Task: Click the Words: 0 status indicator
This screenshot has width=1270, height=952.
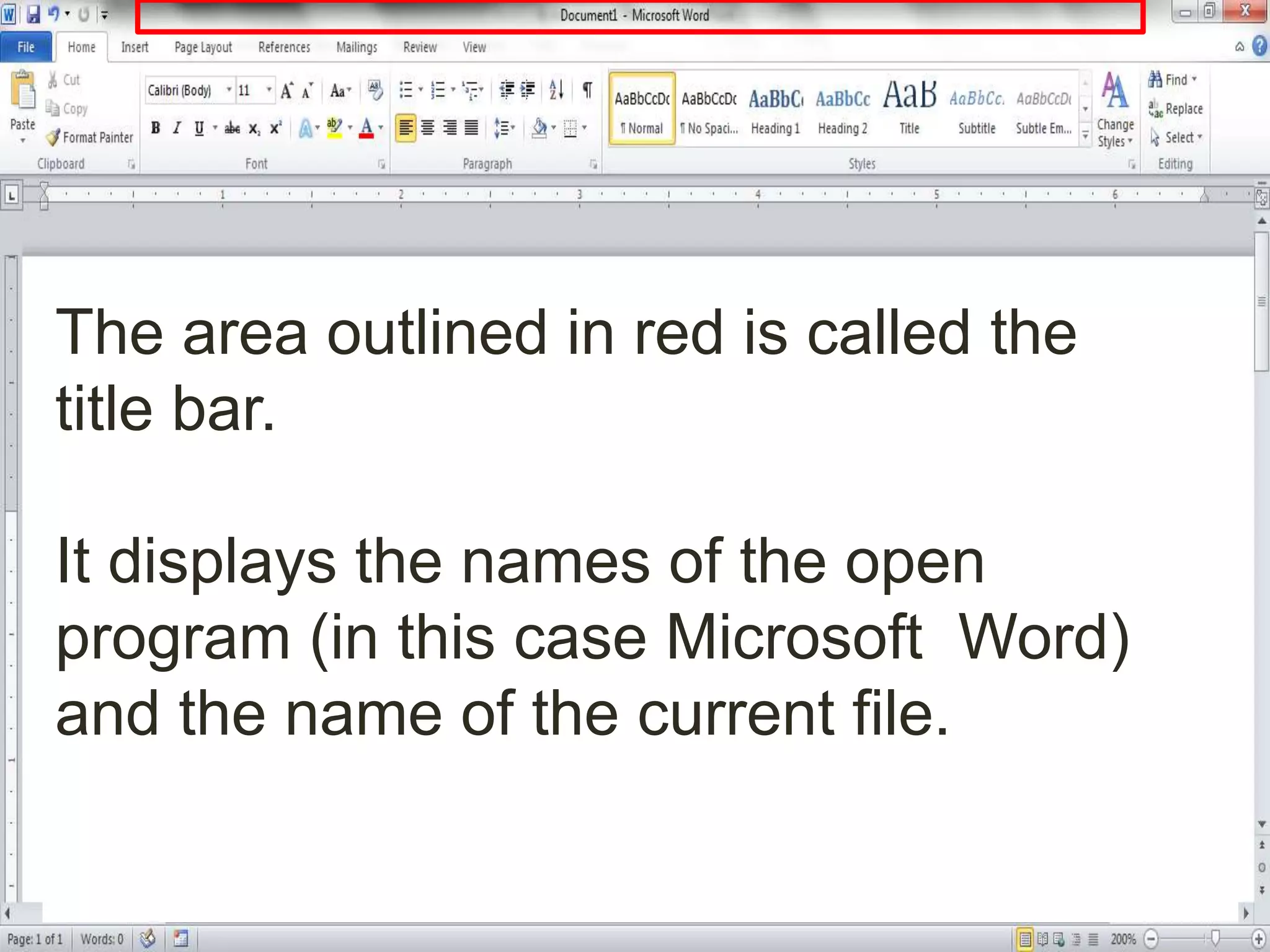Action: point(102,939)
